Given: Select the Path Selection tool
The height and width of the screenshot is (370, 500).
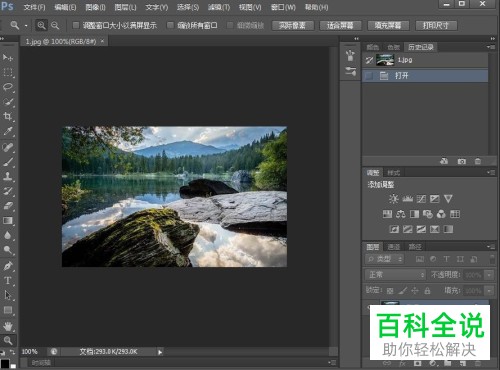Looking at the screenshot, I should tap(7, 295).
